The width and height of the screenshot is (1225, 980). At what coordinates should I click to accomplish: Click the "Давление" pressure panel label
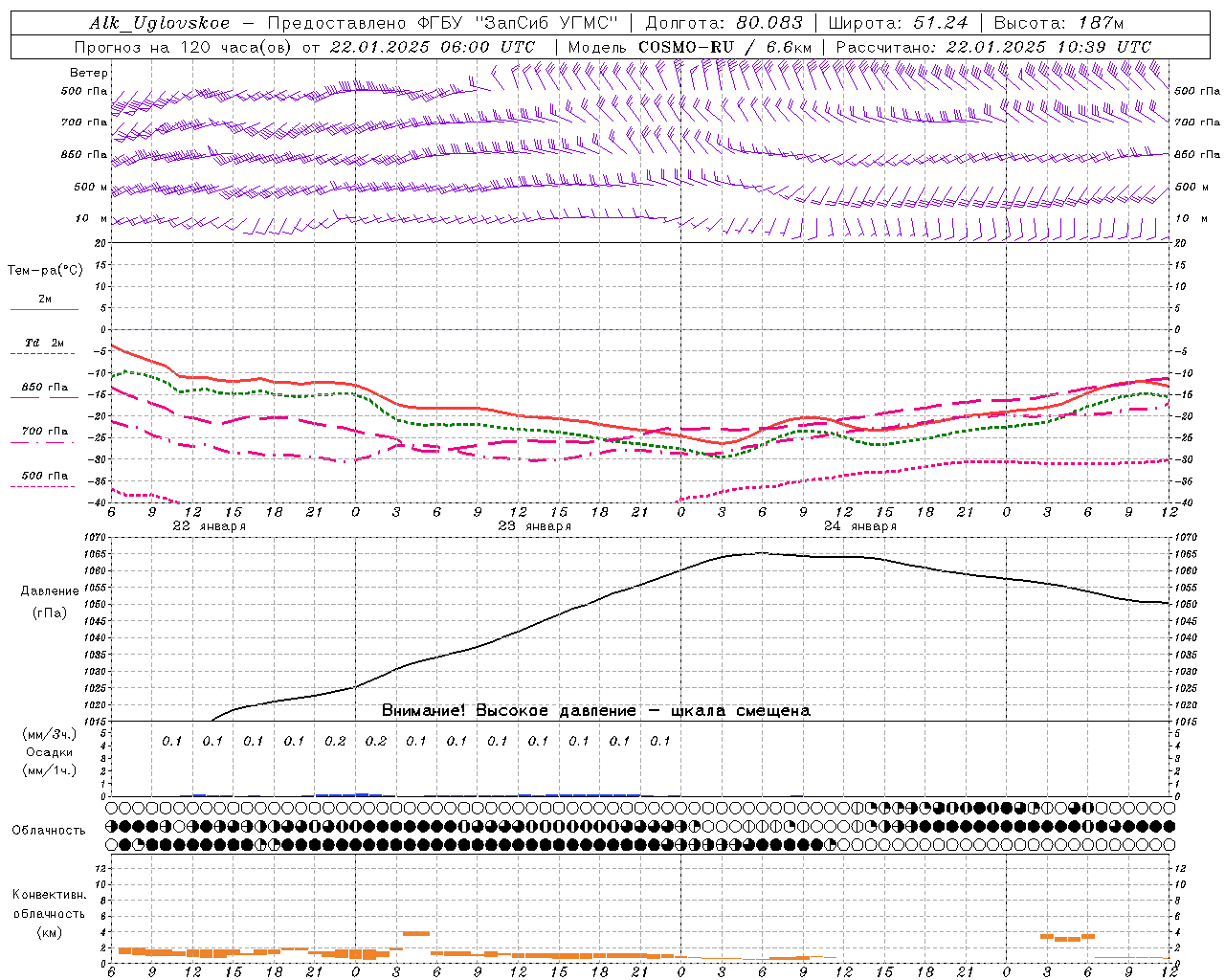pos(50,591)
